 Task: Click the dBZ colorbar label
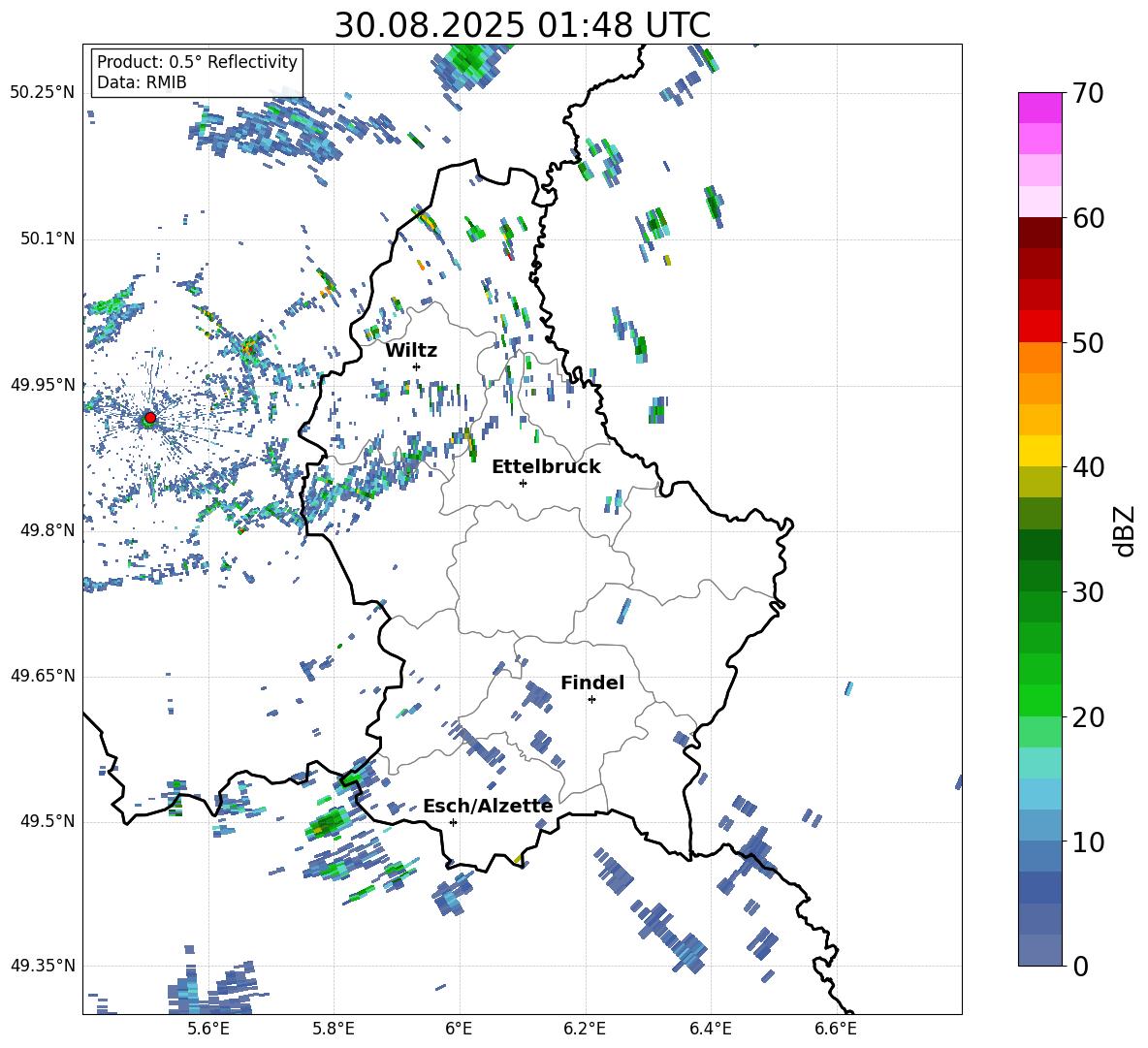pos(1126,530)
